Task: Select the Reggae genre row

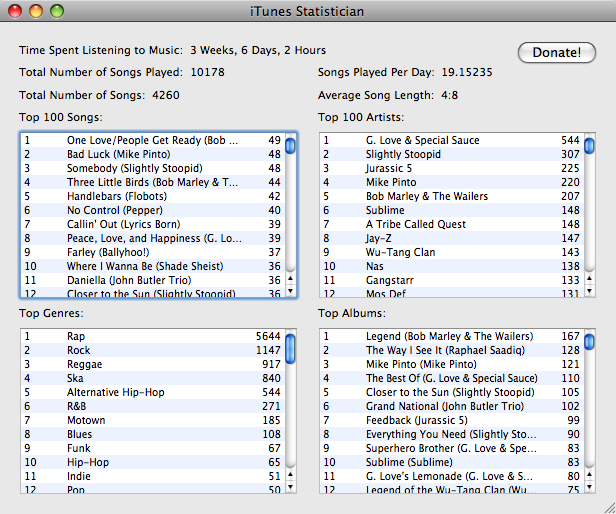Action: [153, 364]
